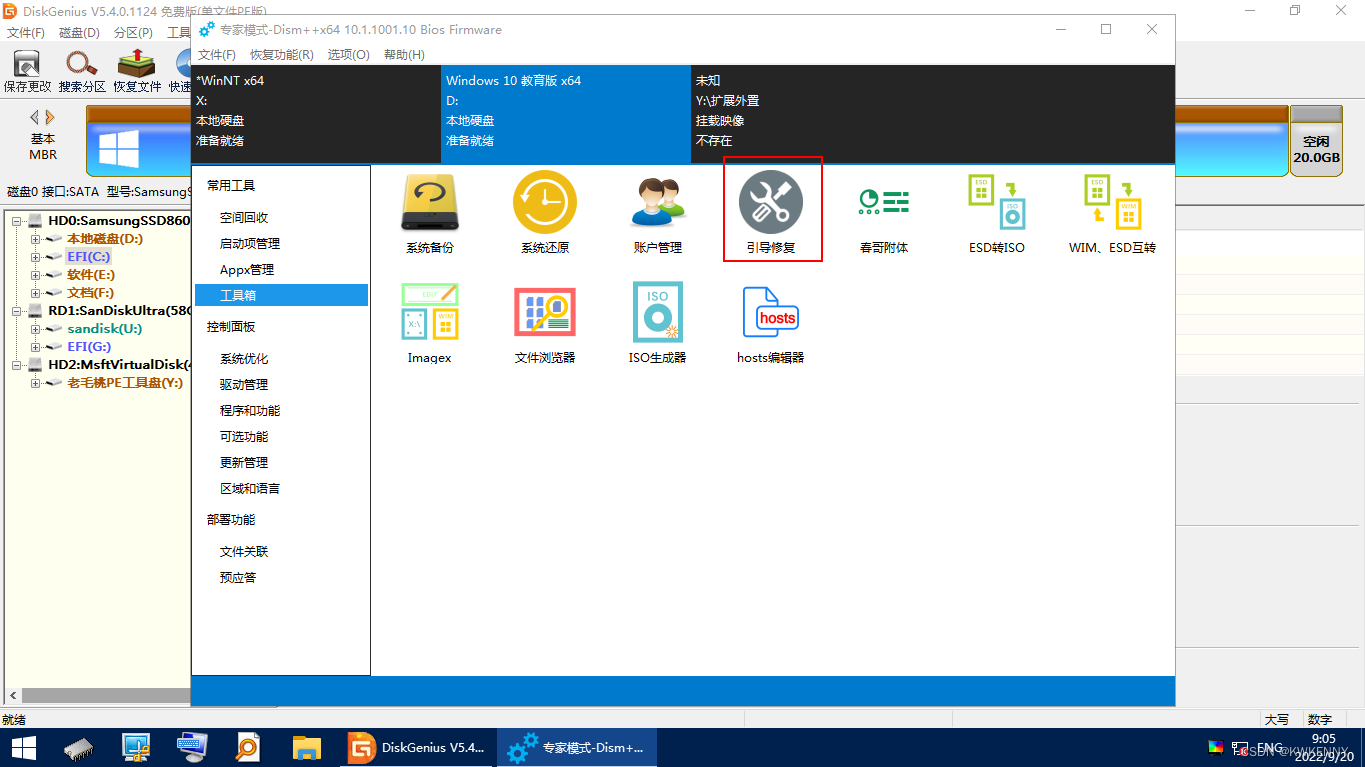Open the 系统还原 restore tool

tap(545, 213)
